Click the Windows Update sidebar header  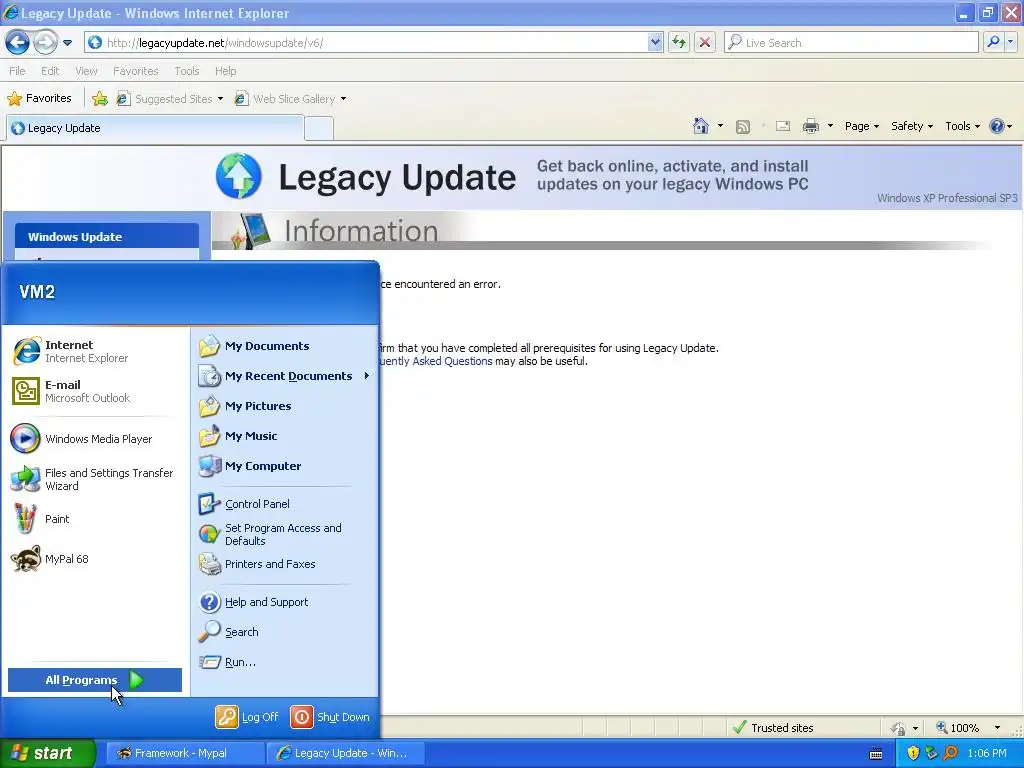107,236
